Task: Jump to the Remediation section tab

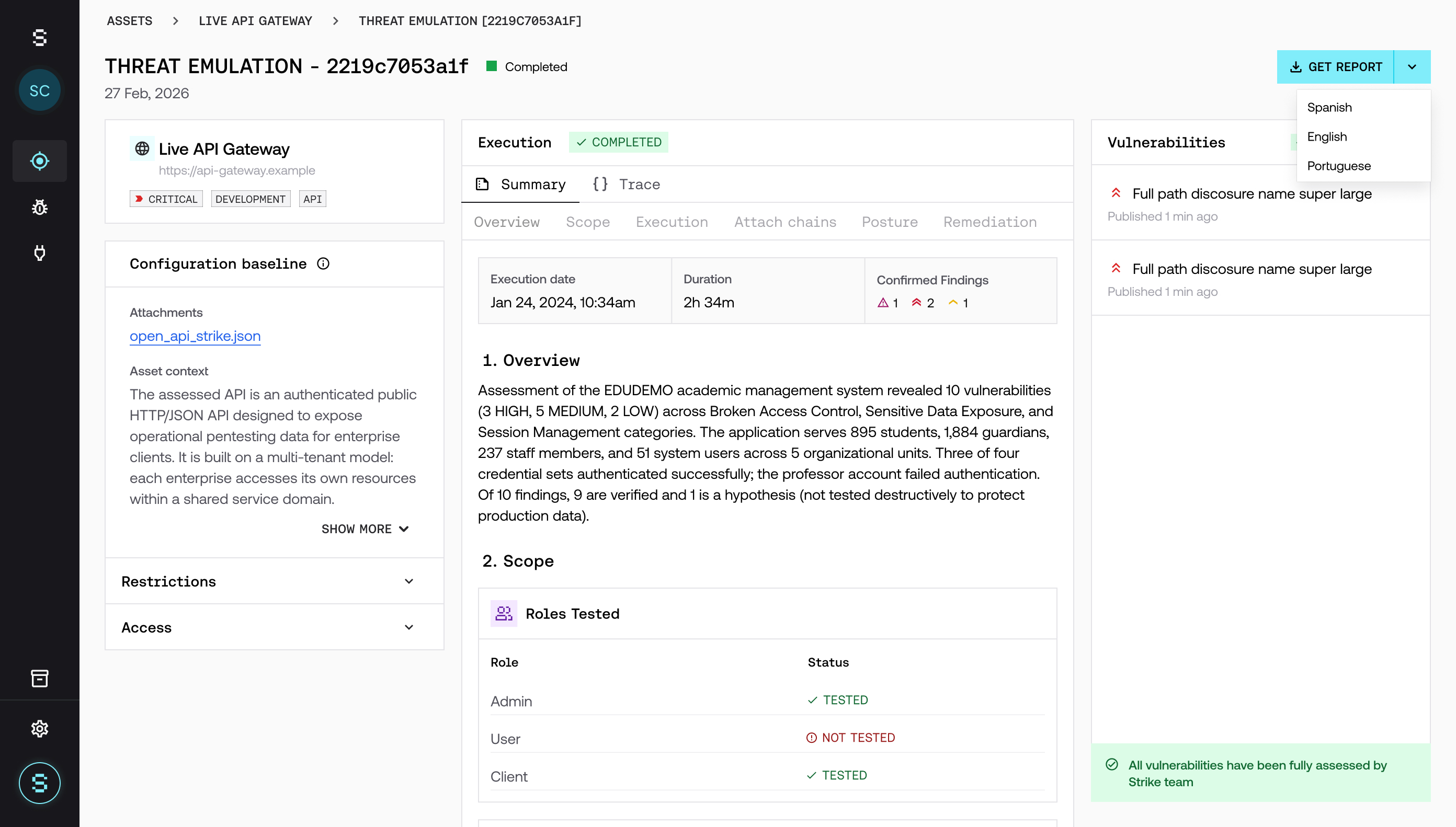Action: click(989, 222)
